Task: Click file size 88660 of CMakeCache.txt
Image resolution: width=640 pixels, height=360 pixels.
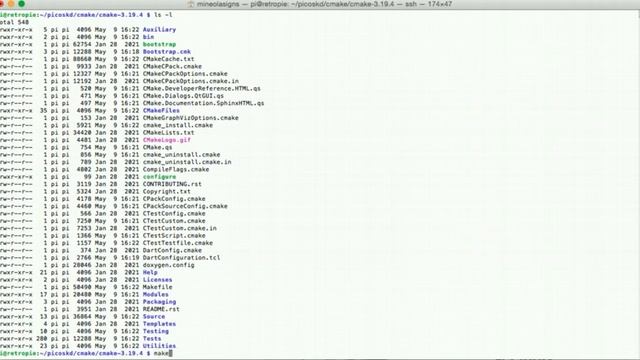Action: point(82,59)
